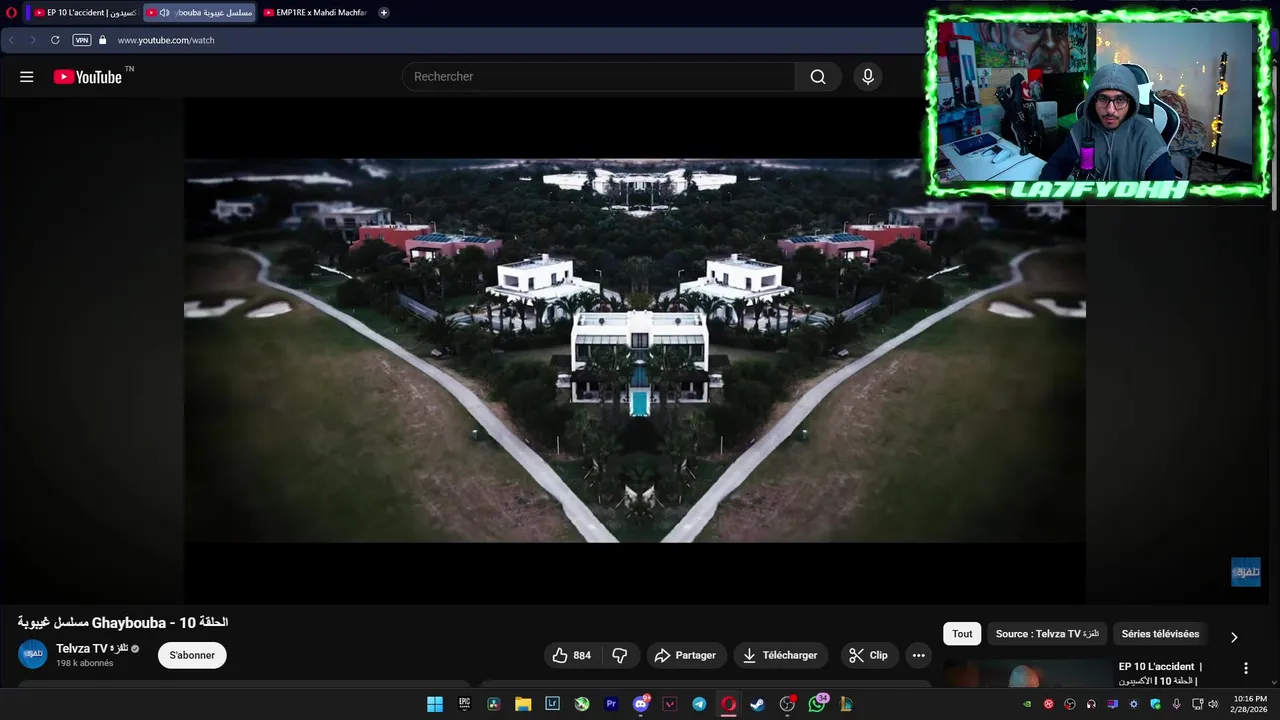Create a Clip with scissors button
Viewport: 1280px width, 720px height.
point(868,656)
